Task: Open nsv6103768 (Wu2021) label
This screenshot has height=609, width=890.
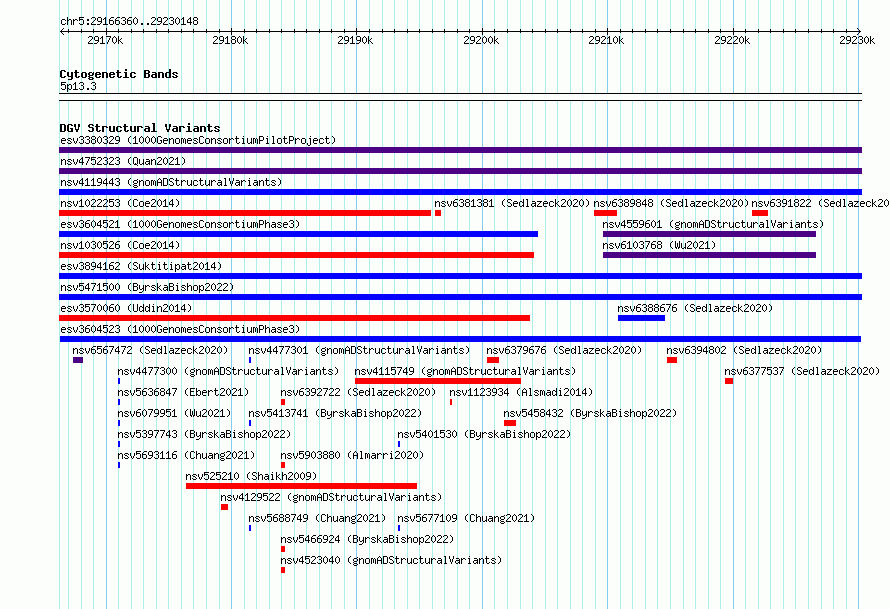Action: (x=659, y=245)
